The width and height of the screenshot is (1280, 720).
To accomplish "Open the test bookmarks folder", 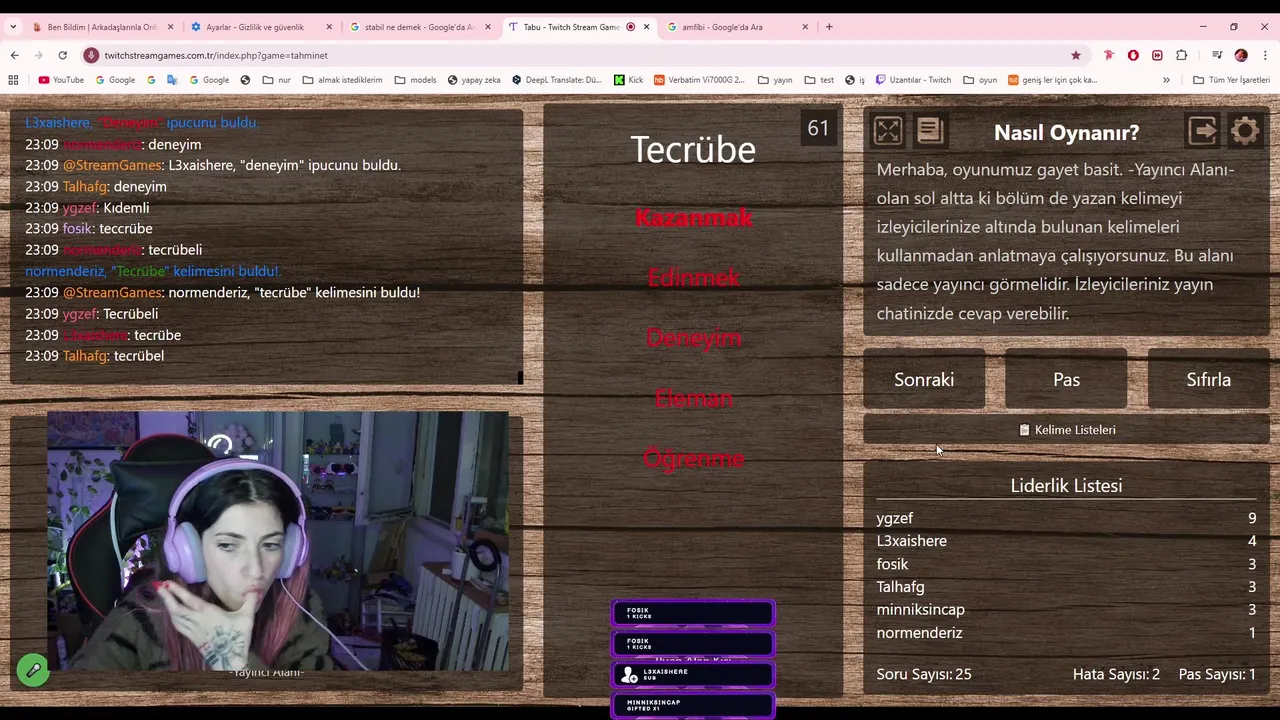I will [819, 80].
